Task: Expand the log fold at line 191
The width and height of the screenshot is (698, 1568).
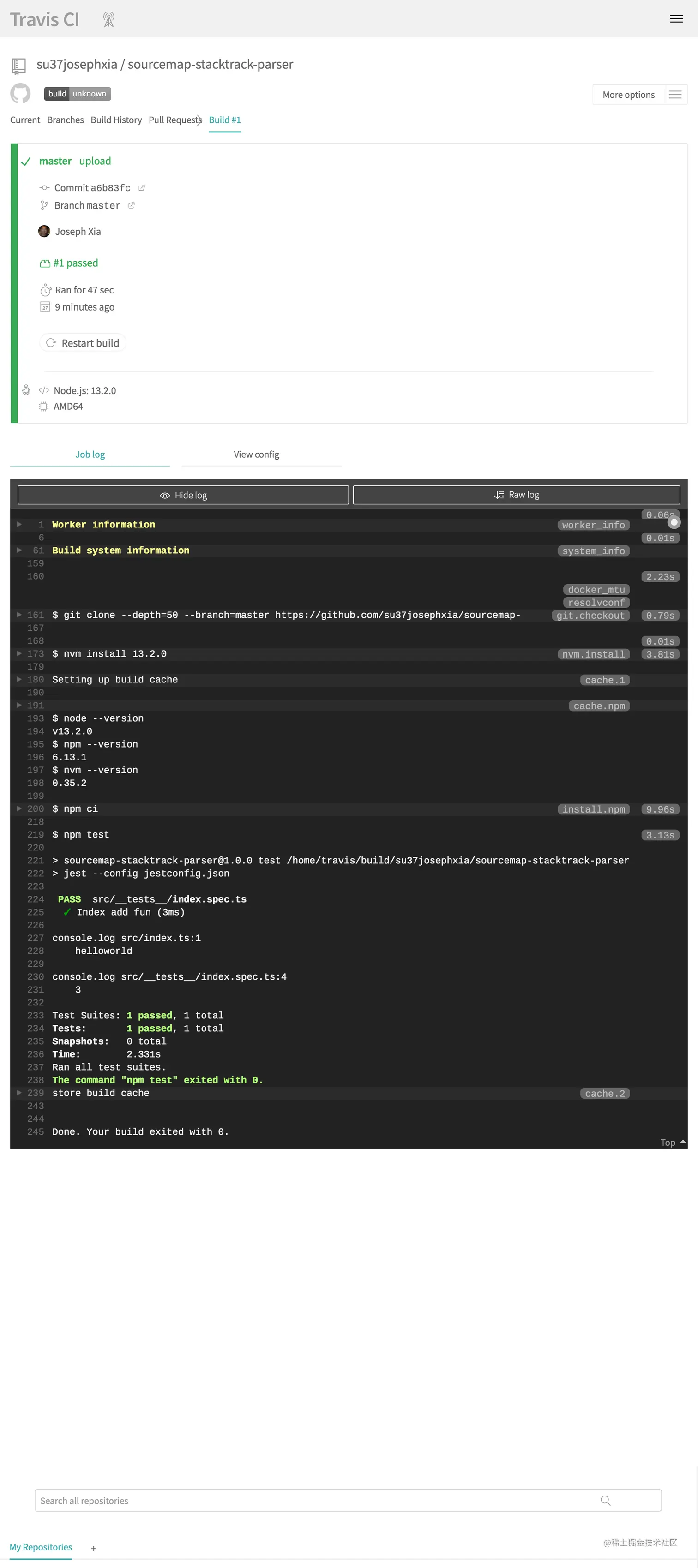Action: click(19, 706)
